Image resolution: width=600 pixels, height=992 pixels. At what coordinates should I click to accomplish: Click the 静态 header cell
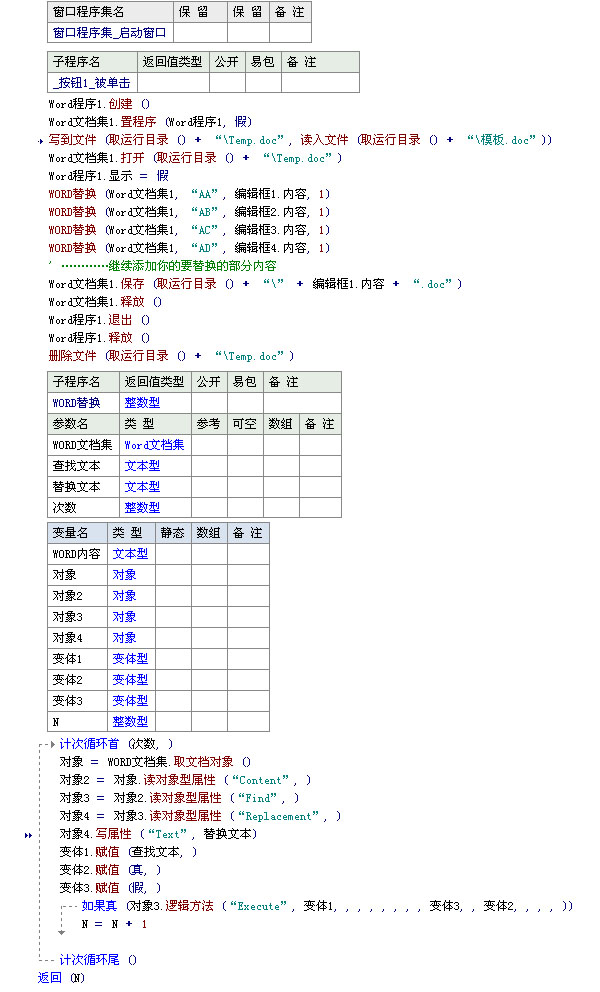[x=173, y=533]
